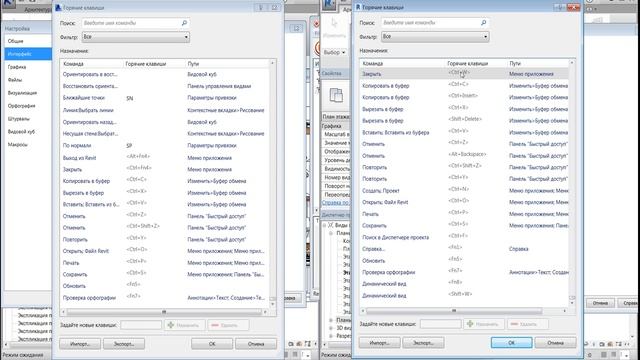Select Ближайшие точки row in left dialog
Viewport: 640px width, 360px height.
165,98
